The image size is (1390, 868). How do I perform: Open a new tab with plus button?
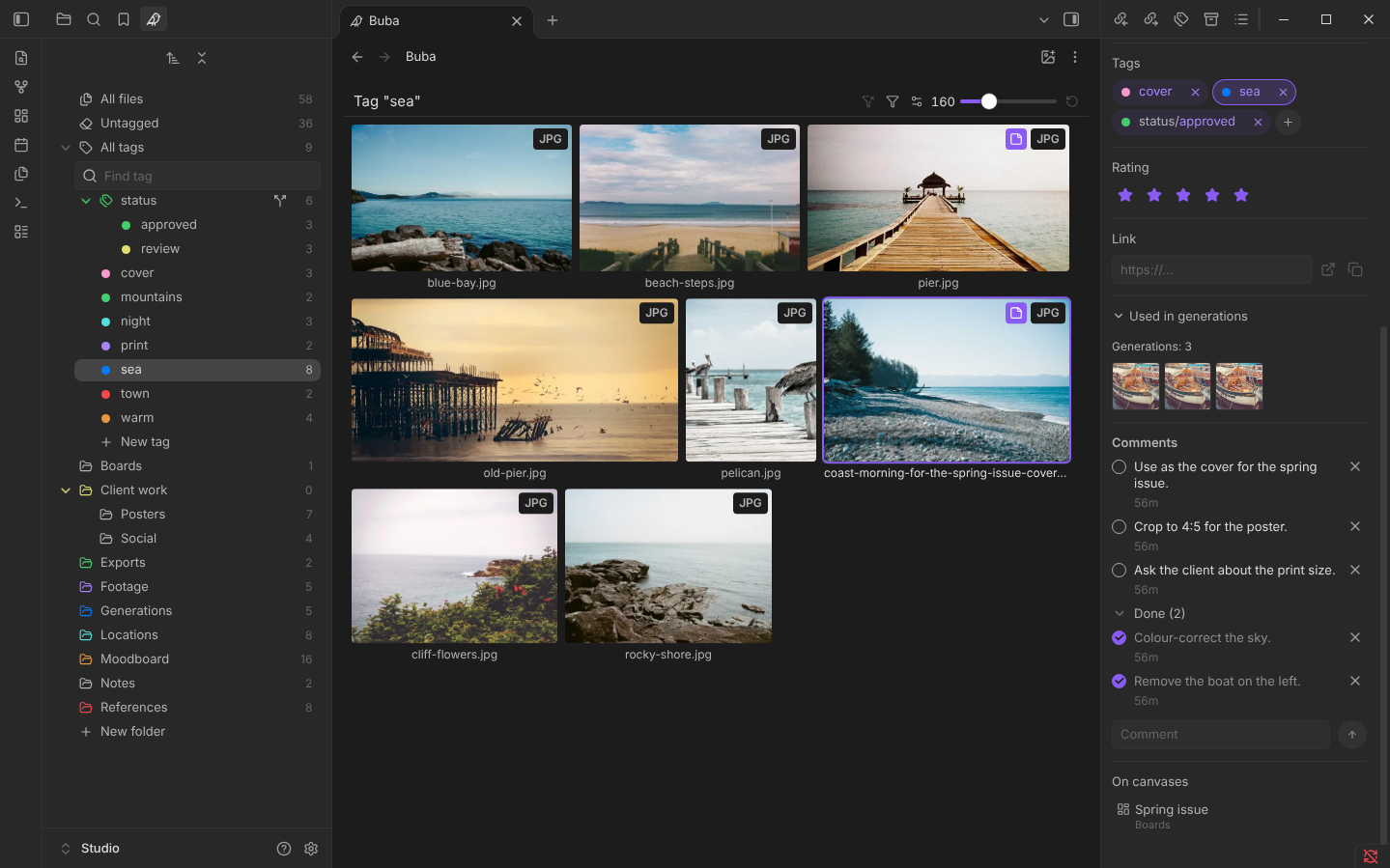coord(553,20)
